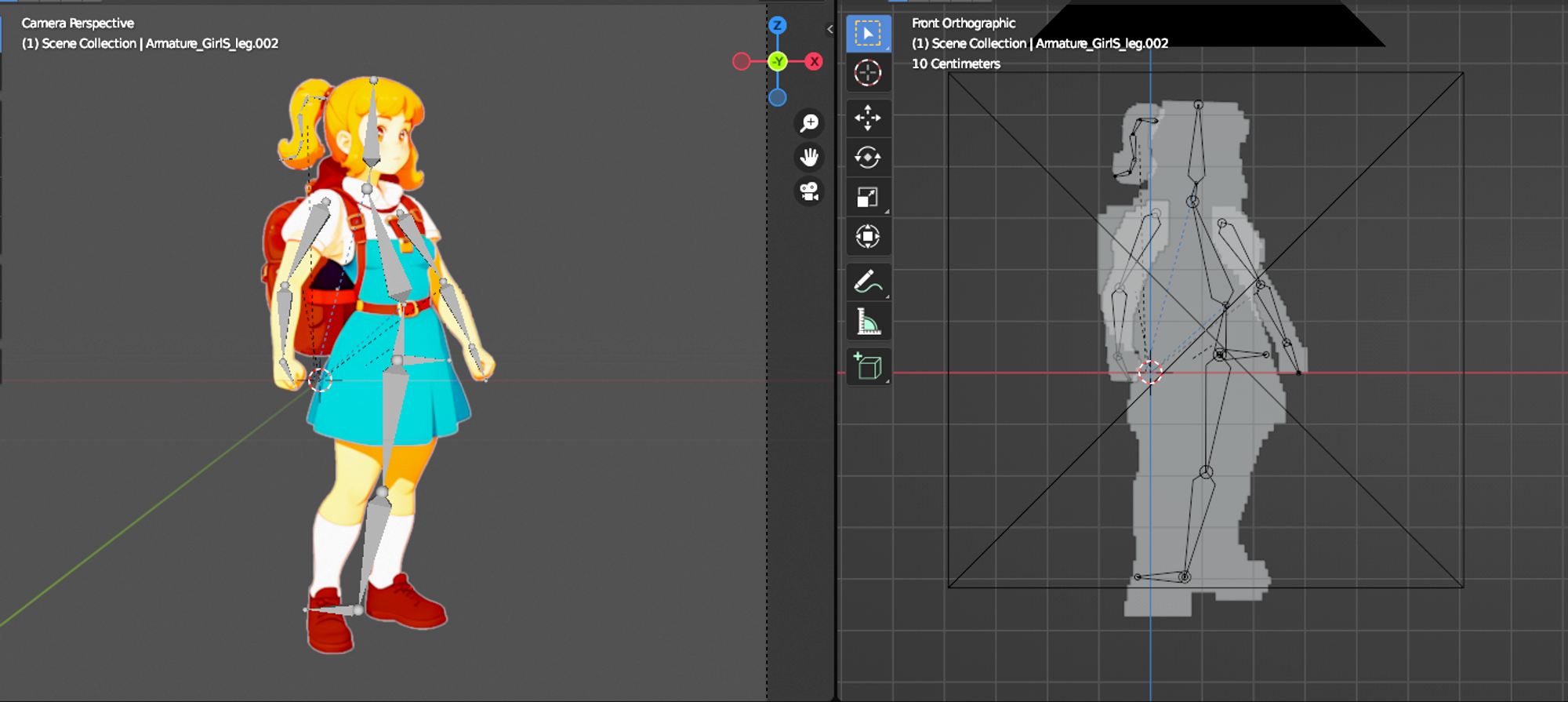
Task: Enable the Transform tool
Action: click(868, 236)
